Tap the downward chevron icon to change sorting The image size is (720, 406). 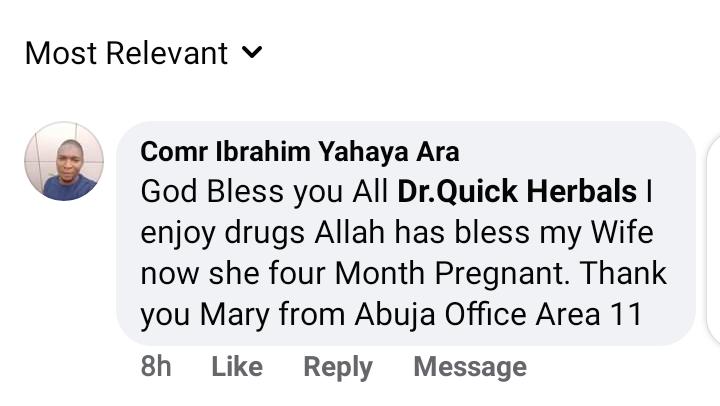[252, 52]
